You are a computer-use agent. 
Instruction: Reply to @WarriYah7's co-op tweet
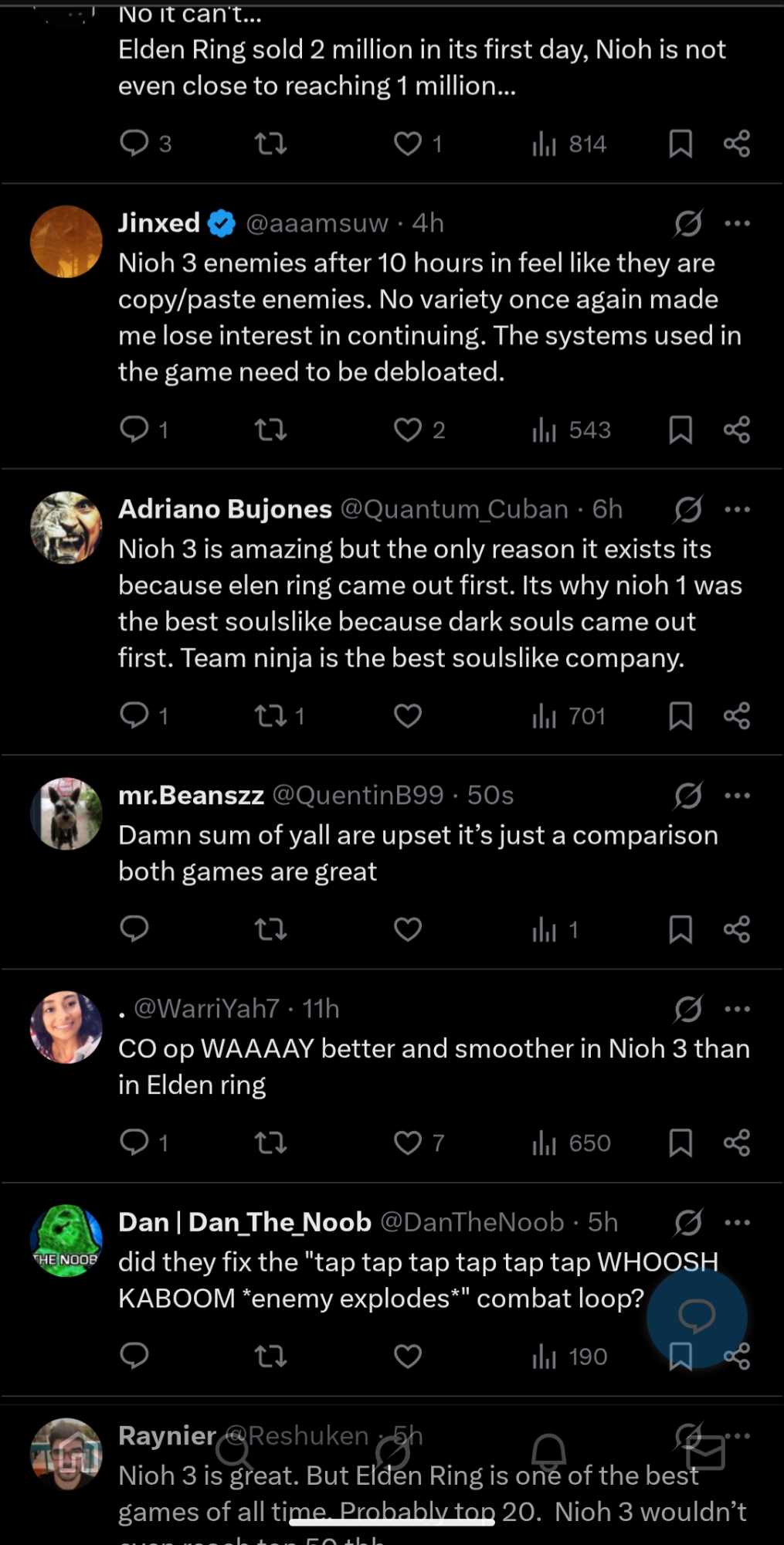[134, 1142]
